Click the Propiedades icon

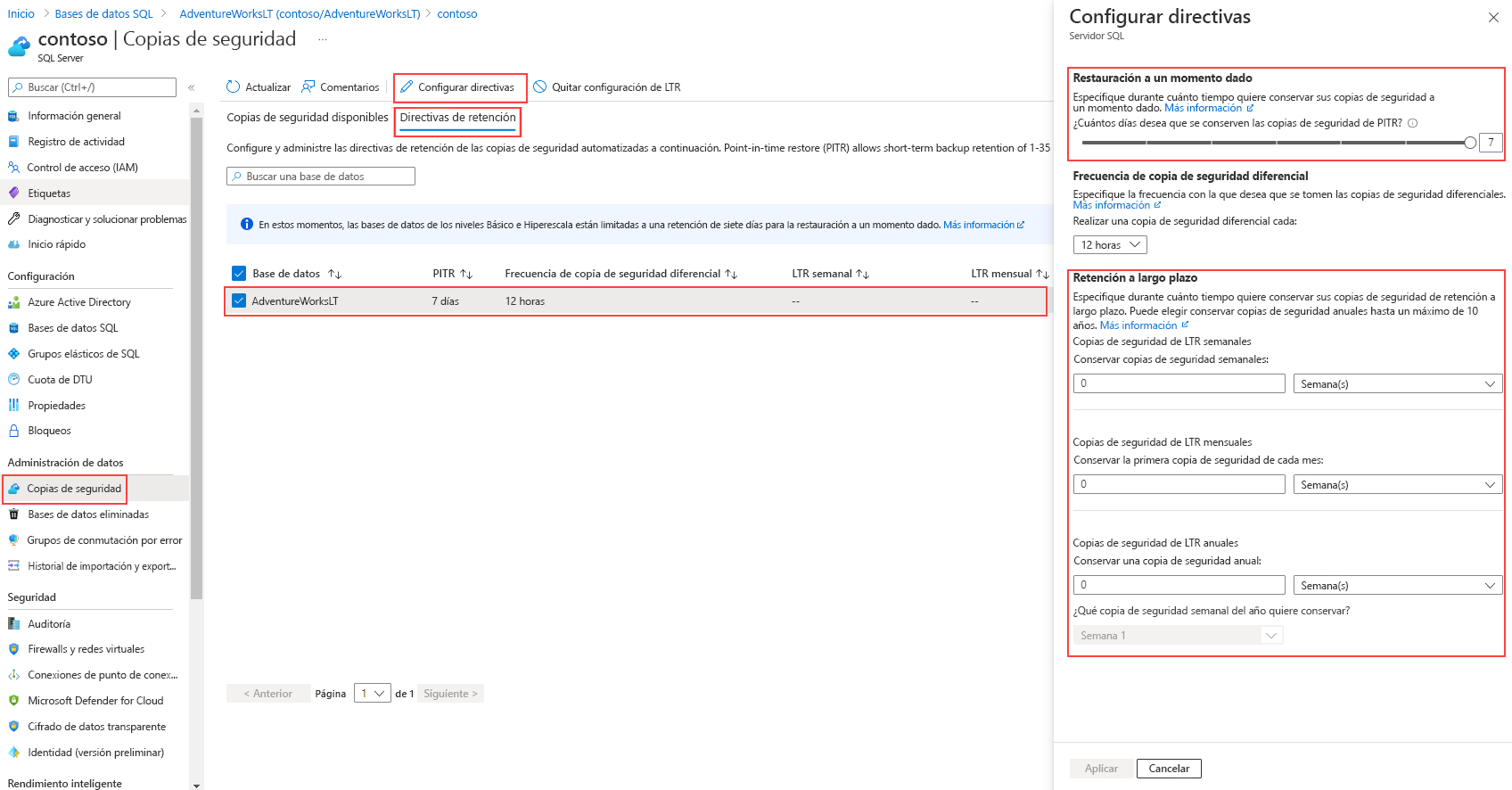tap(13, 406)
